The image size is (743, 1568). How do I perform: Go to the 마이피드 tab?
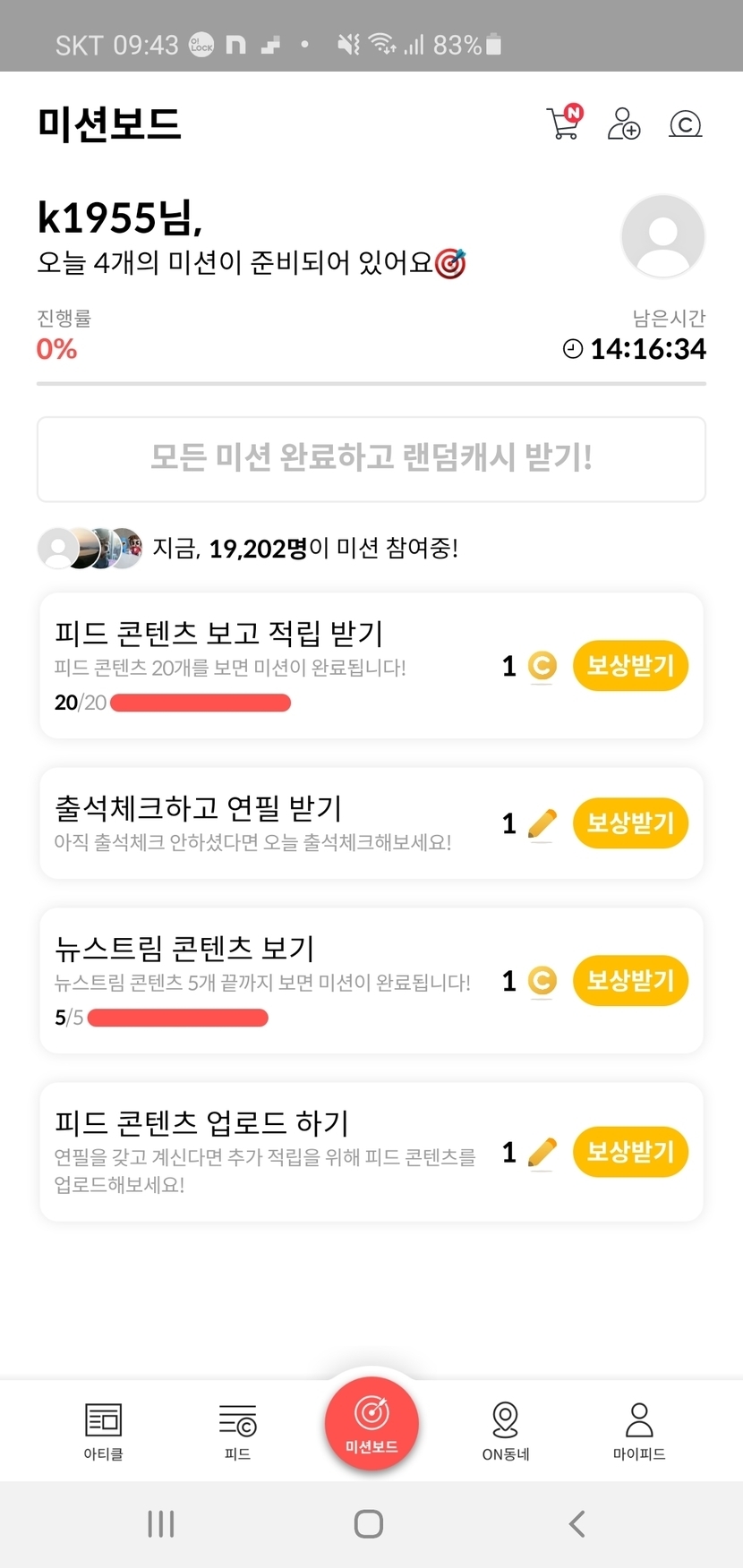[639, 1430]
